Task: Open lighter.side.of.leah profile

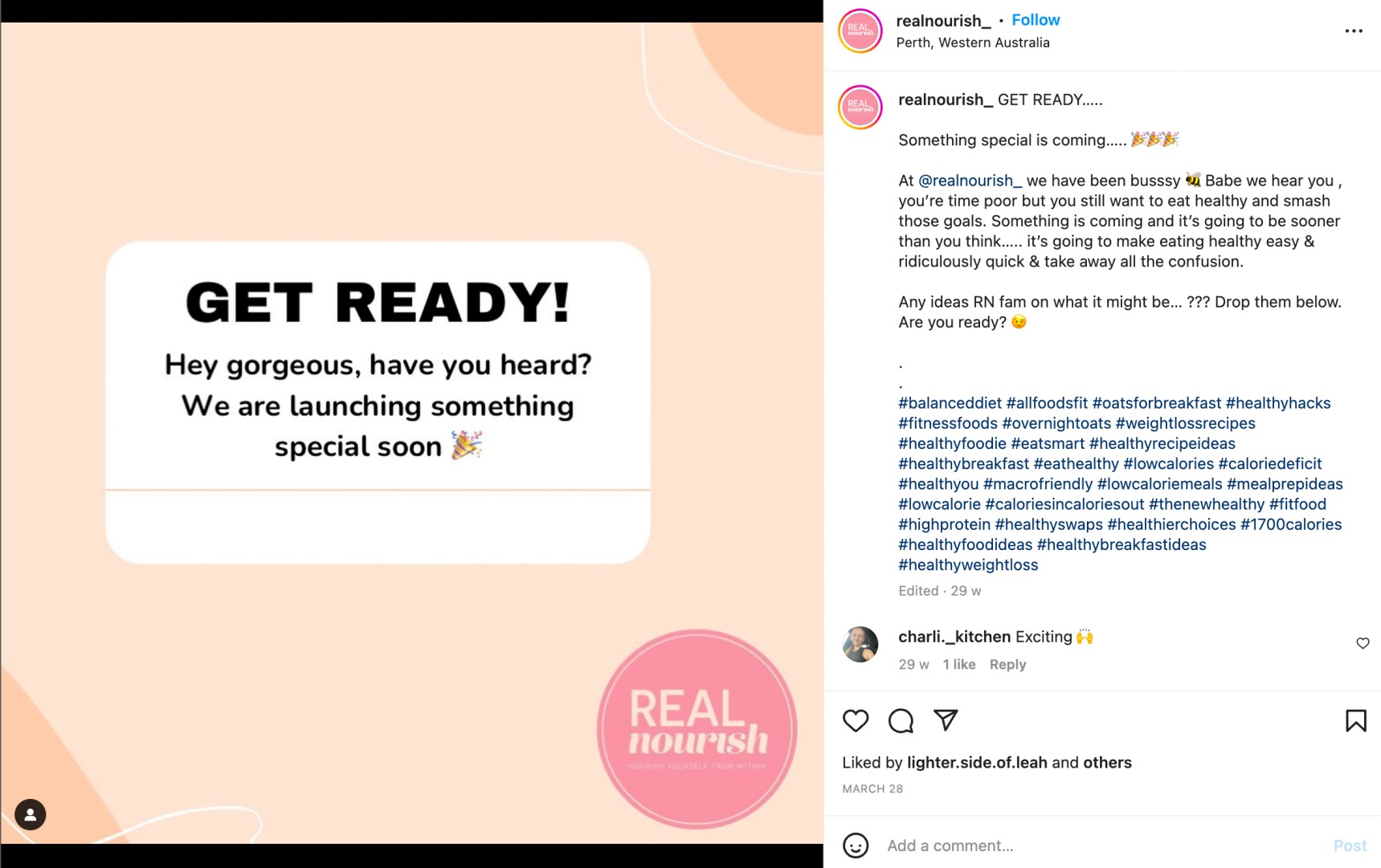Action: pyautogui.click(x=977, y=763)
